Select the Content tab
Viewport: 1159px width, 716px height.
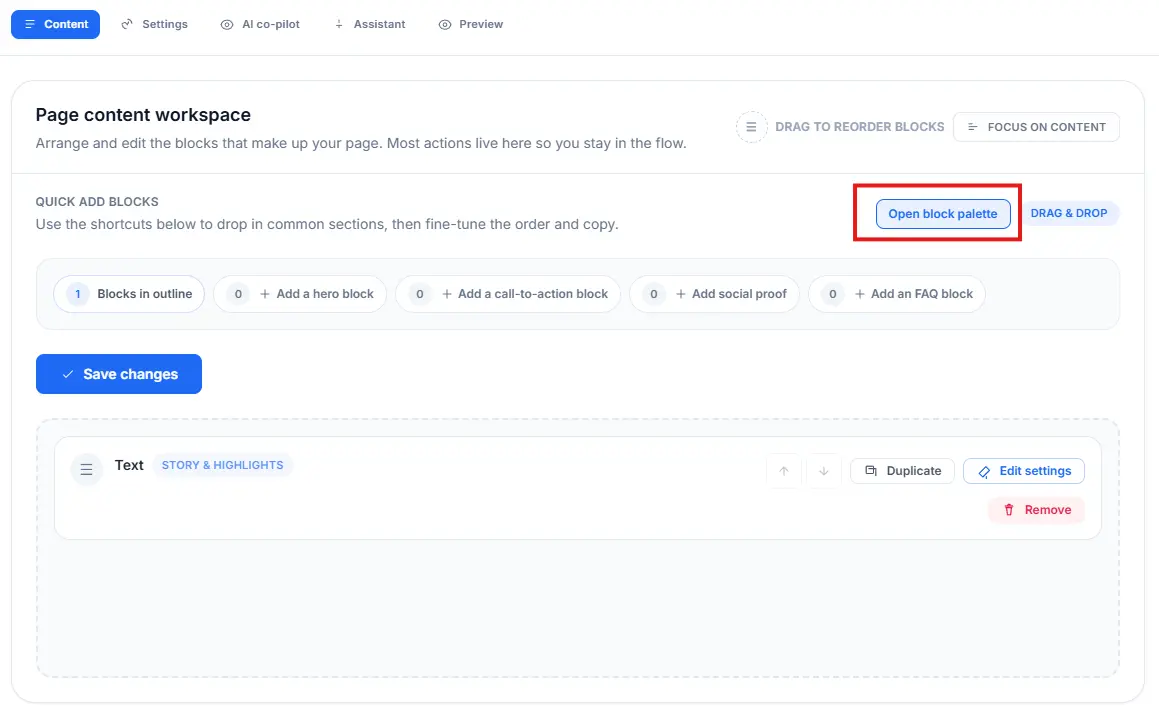56,24
